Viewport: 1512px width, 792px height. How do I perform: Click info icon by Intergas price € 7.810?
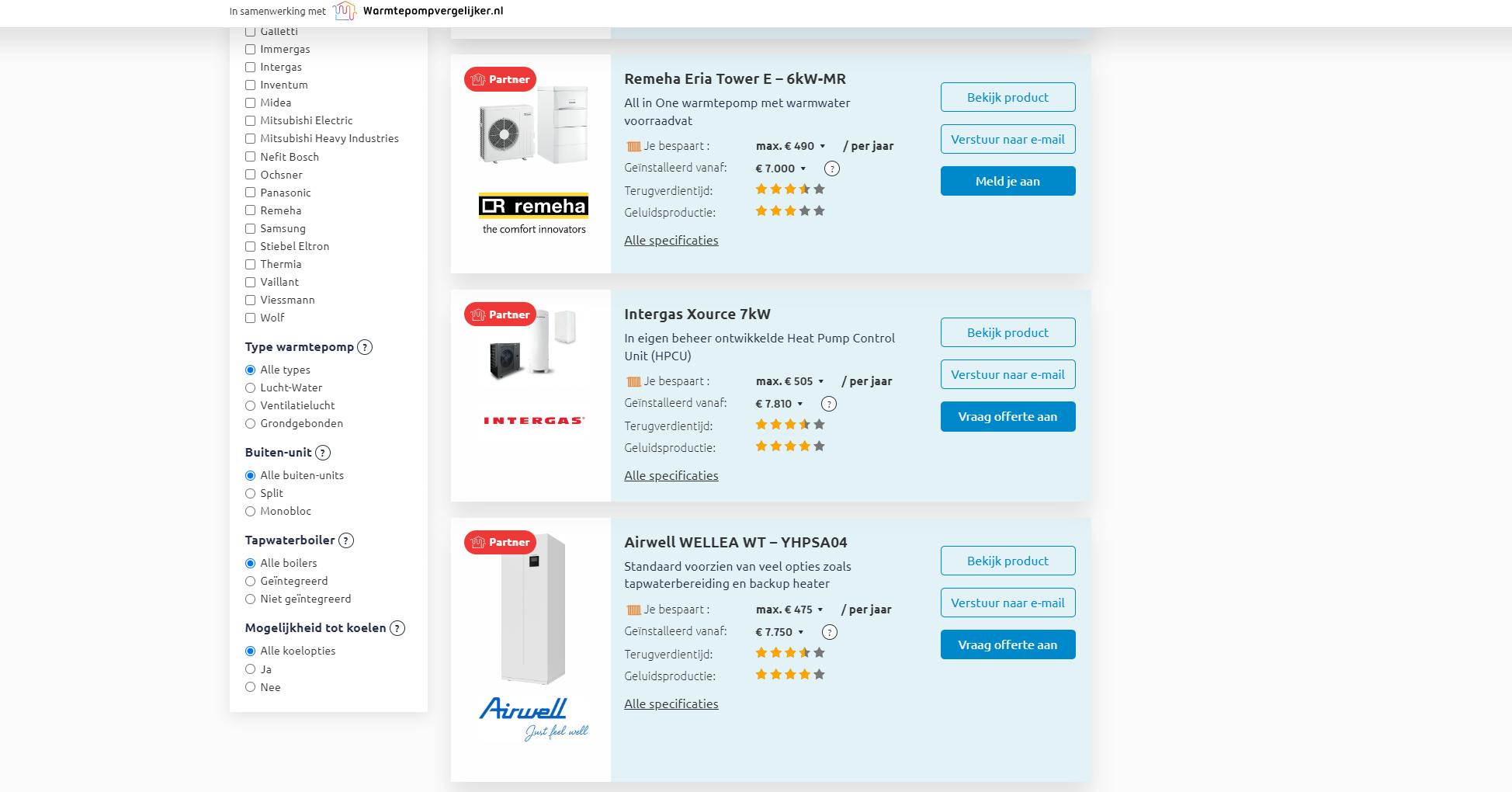(829, 404)
